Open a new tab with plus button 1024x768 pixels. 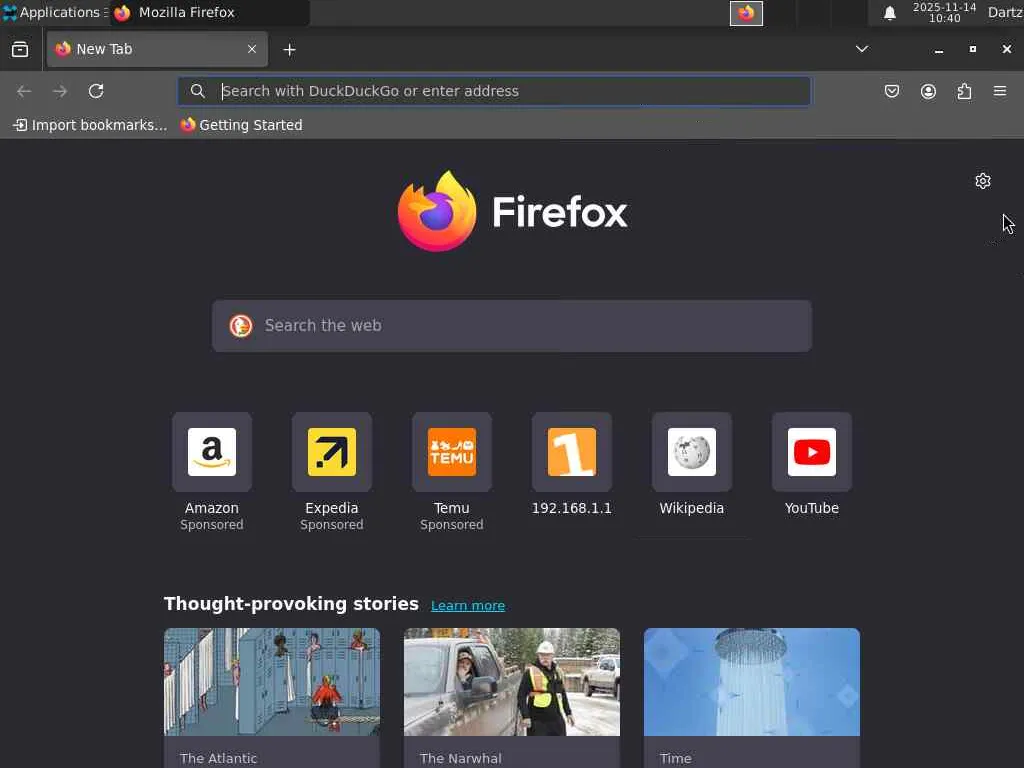pos(289,50)
